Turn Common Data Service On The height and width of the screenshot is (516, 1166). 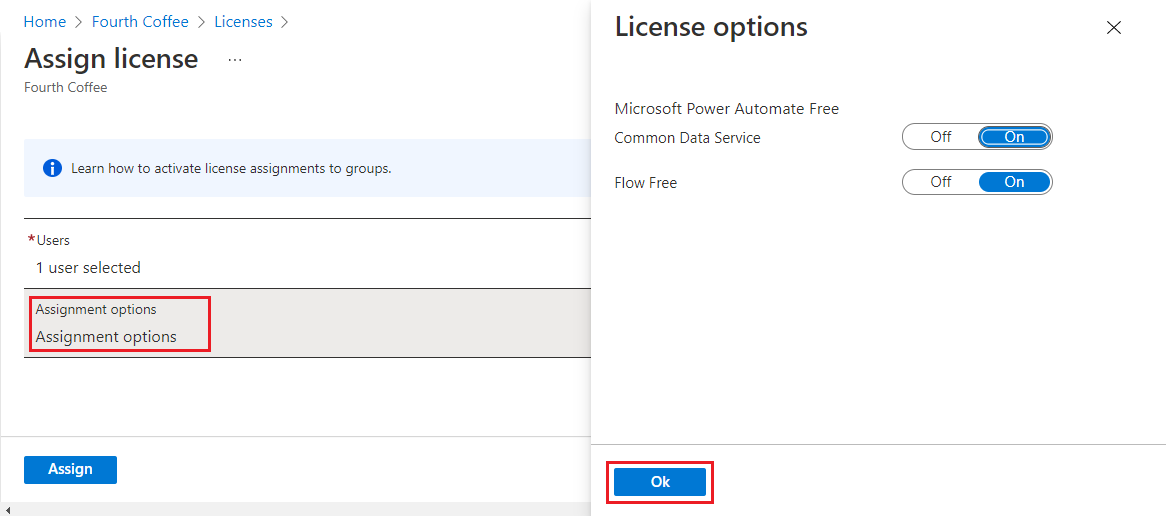pyautogui.click(x=1014, y=137)
